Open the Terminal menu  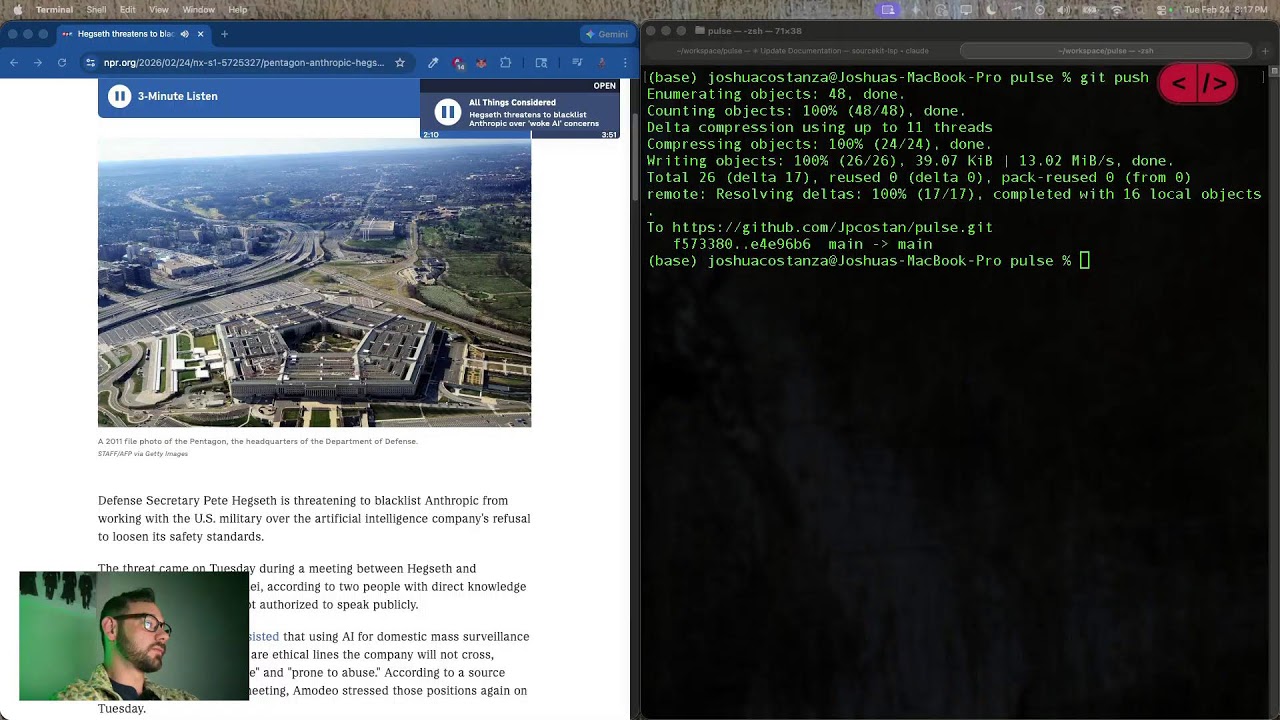tap(54, 10)
